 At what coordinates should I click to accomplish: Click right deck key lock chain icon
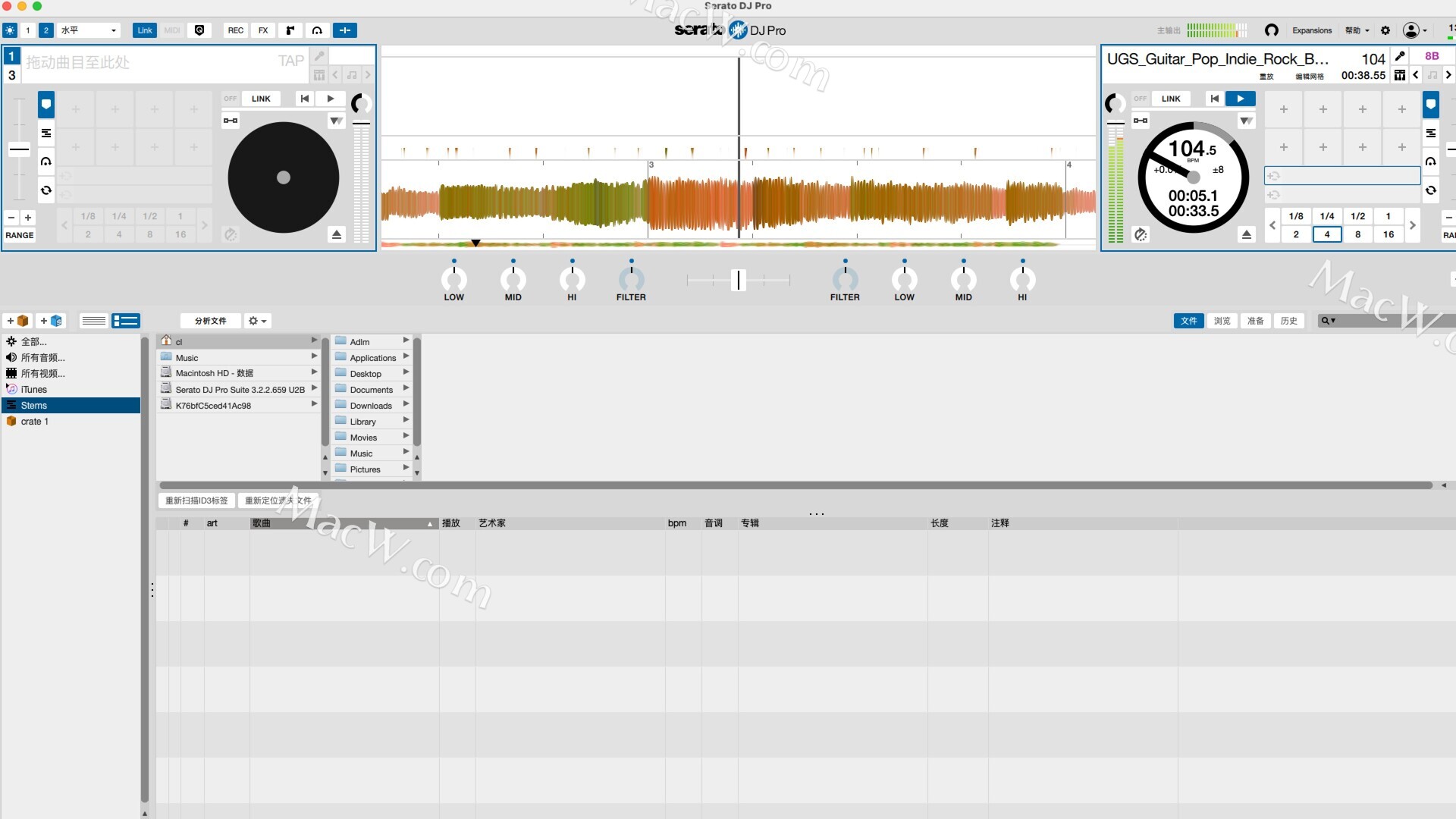tap(1141, 121)
